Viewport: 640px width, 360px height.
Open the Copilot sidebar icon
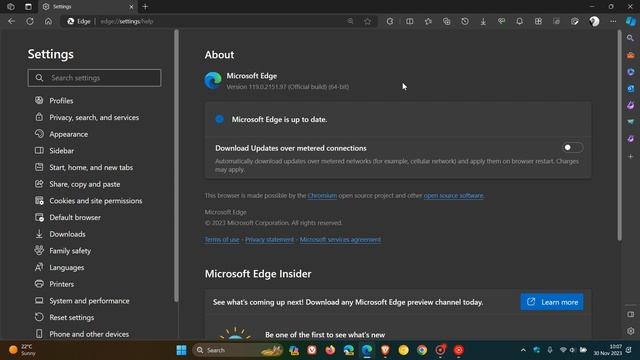coord(631,21)
